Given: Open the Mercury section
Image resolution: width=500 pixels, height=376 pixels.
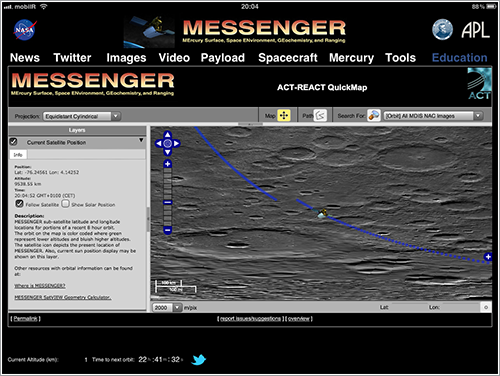Looking at the screenshot, I should coord(352,58).
